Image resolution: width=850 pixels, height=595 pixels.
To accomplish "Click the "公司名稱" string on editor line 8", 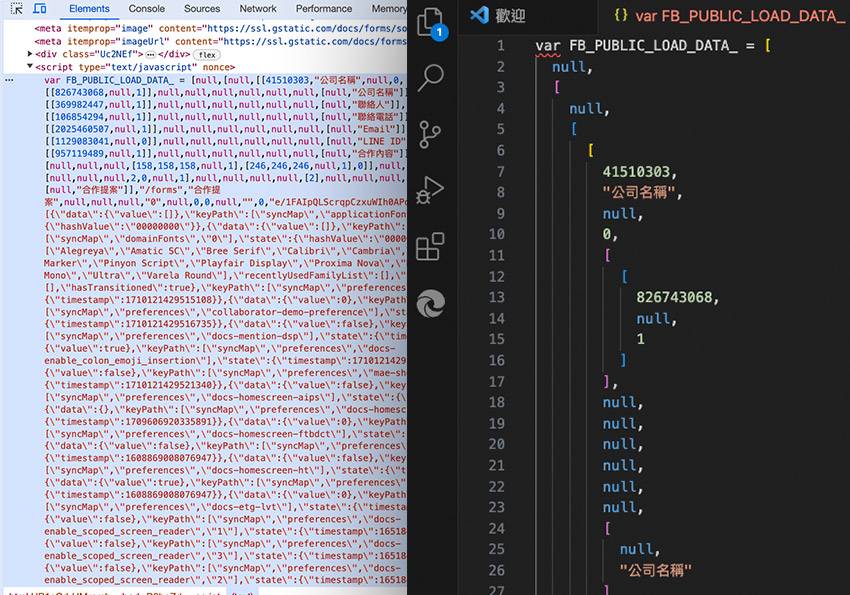I will (x=639, y=192).
